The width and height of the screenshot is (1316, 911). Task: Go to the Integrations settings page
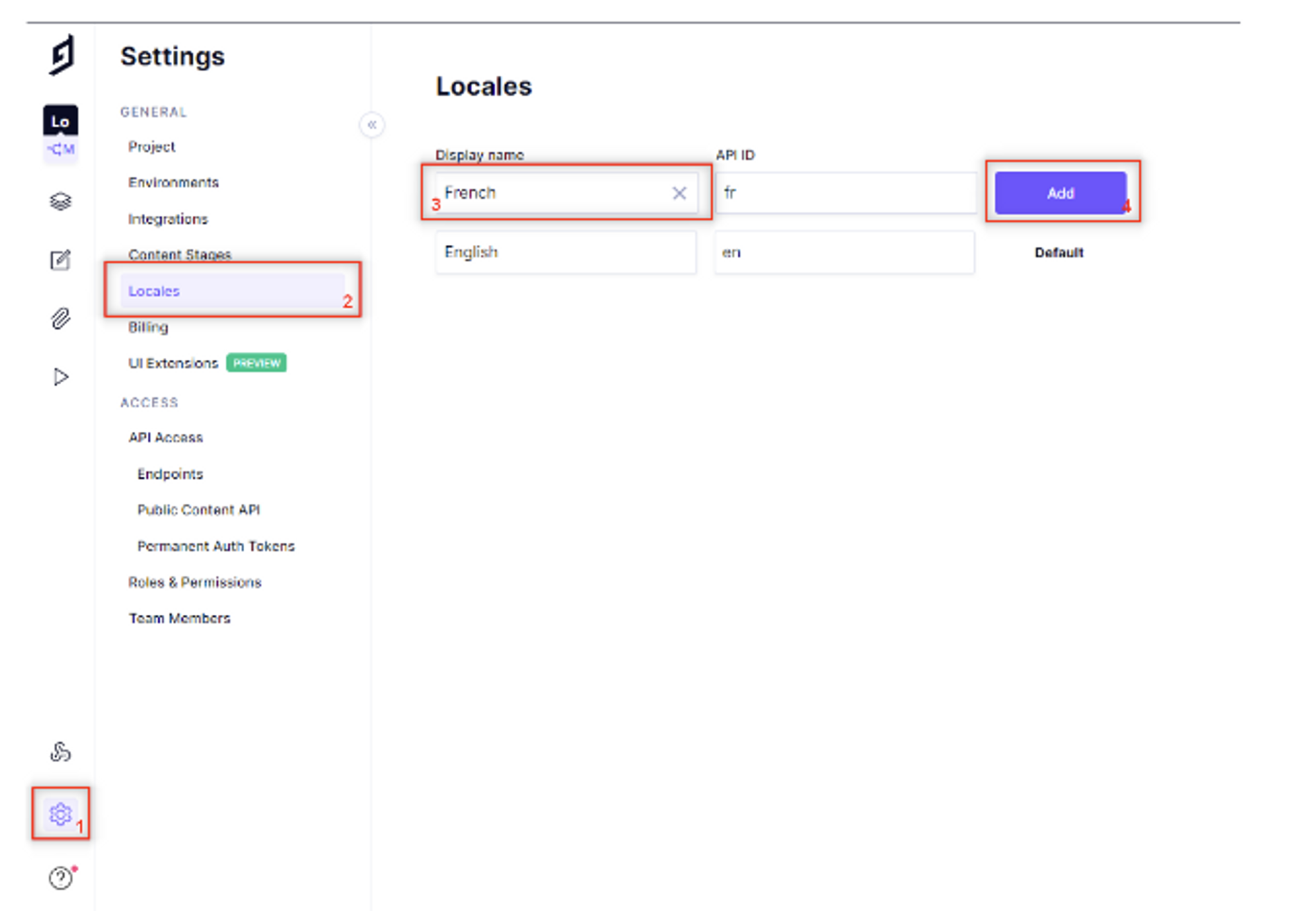168,219
